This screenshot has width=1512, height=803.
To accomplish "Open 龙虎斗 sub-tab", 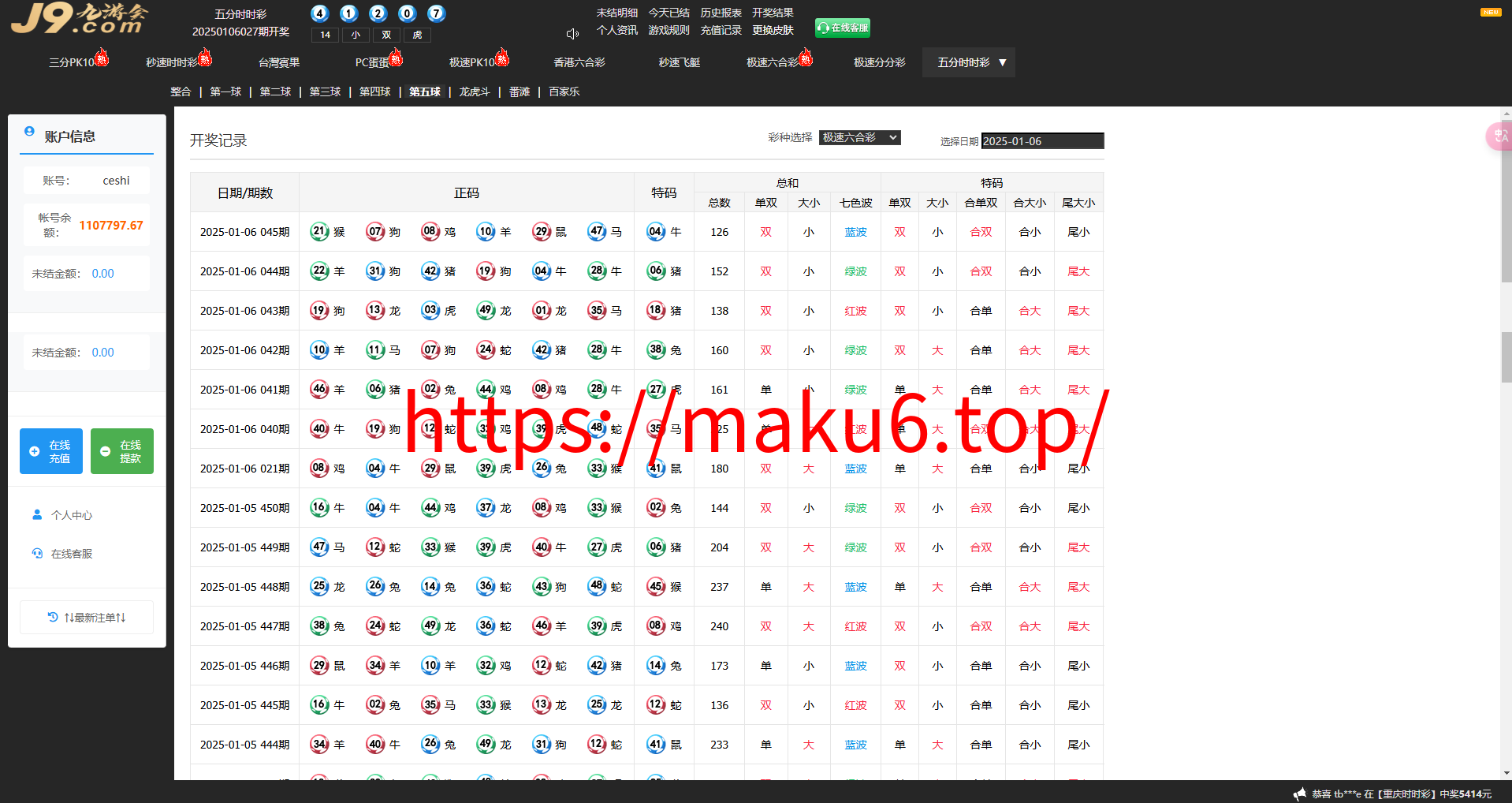I will click(x=475, y=92).
